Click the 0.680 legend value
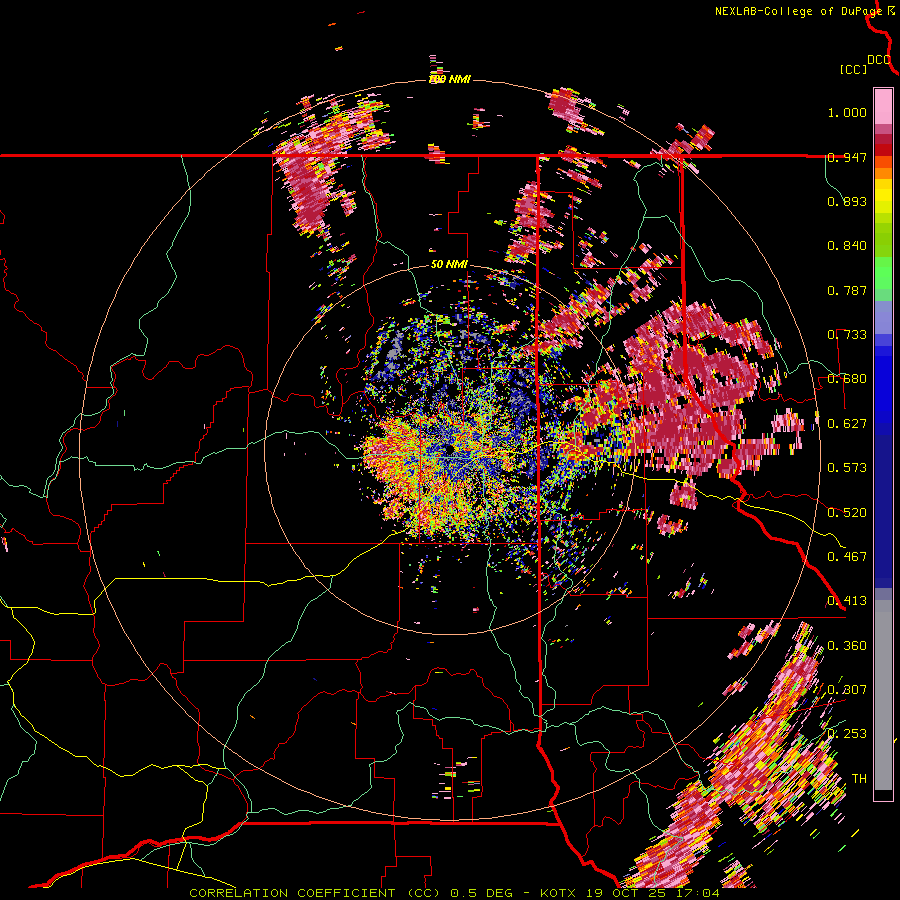This screenshot has height=900, width=900. pyautogui.click(x=847, y=379)
